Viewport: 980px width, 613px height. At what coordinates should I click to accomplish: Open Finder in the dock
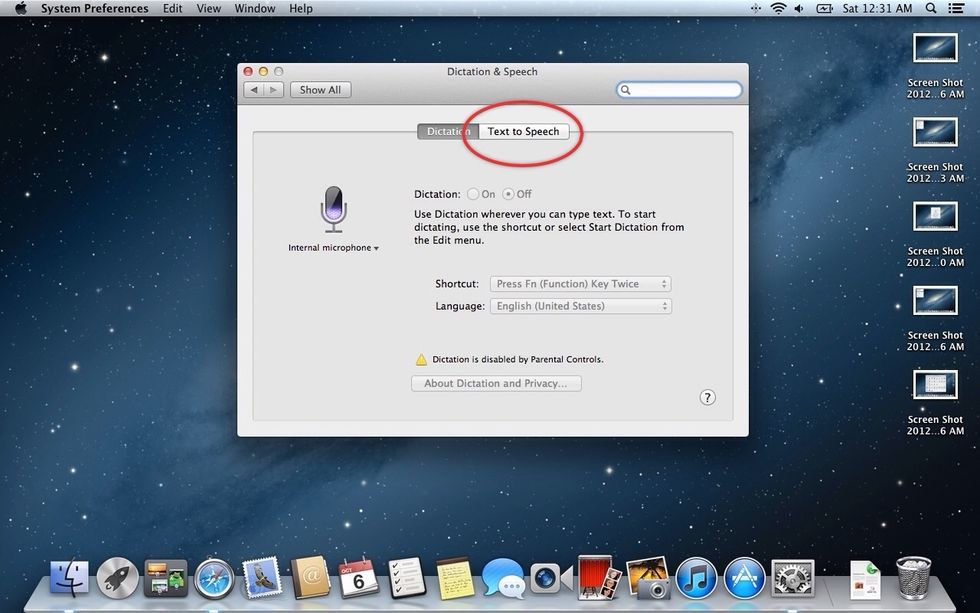69,577
